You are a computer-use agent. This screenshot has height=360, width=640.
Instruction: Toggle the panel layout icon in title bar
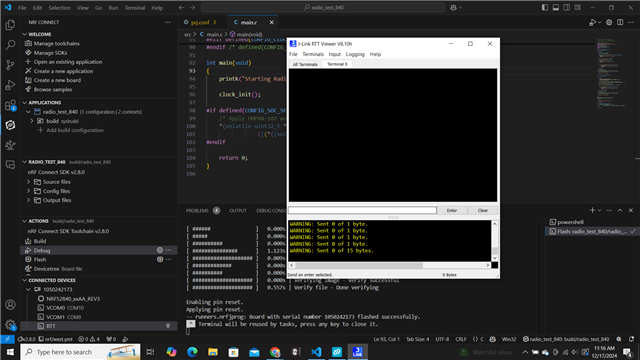[x=556, y=7]
